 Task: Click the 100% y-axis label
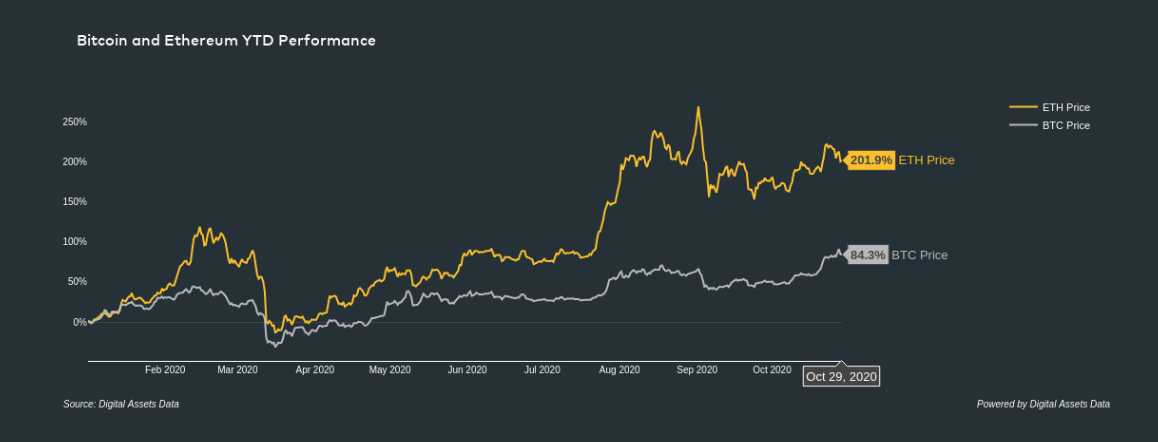(75, 242)
